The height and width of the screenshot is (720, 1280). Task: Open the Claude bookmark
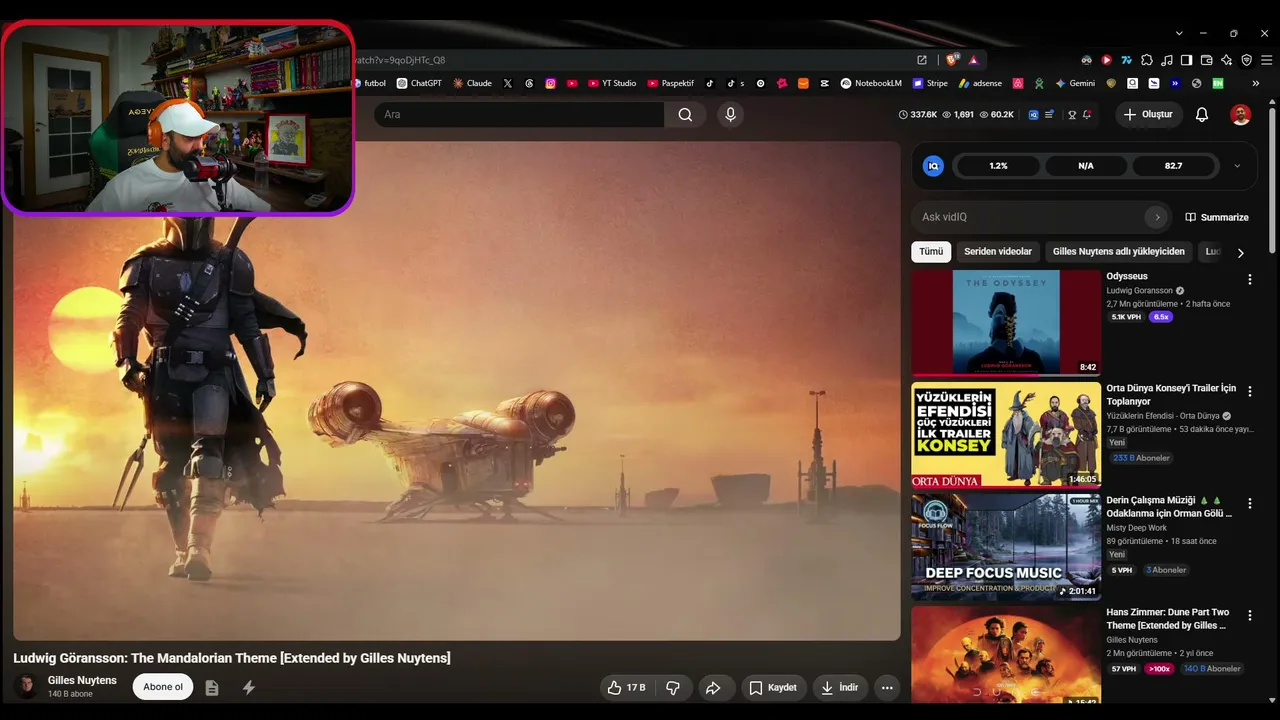tap(472, 84)
